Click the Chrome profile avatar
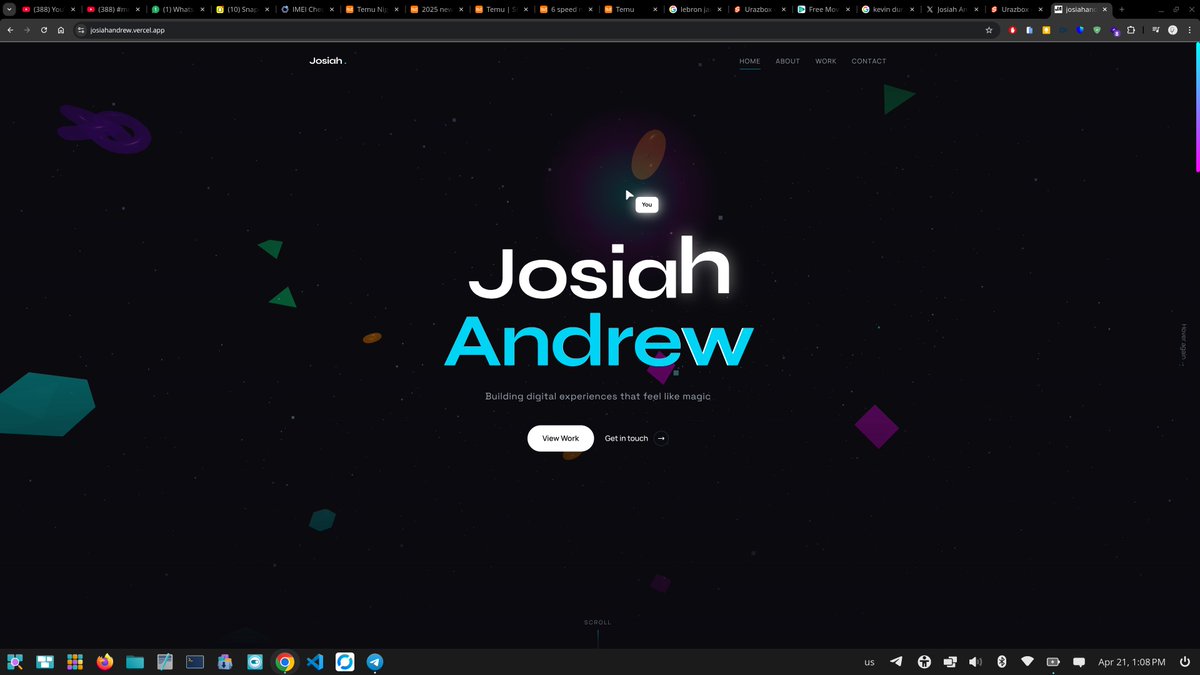This screenshot has width=1200, height=675. (1172, 30)
